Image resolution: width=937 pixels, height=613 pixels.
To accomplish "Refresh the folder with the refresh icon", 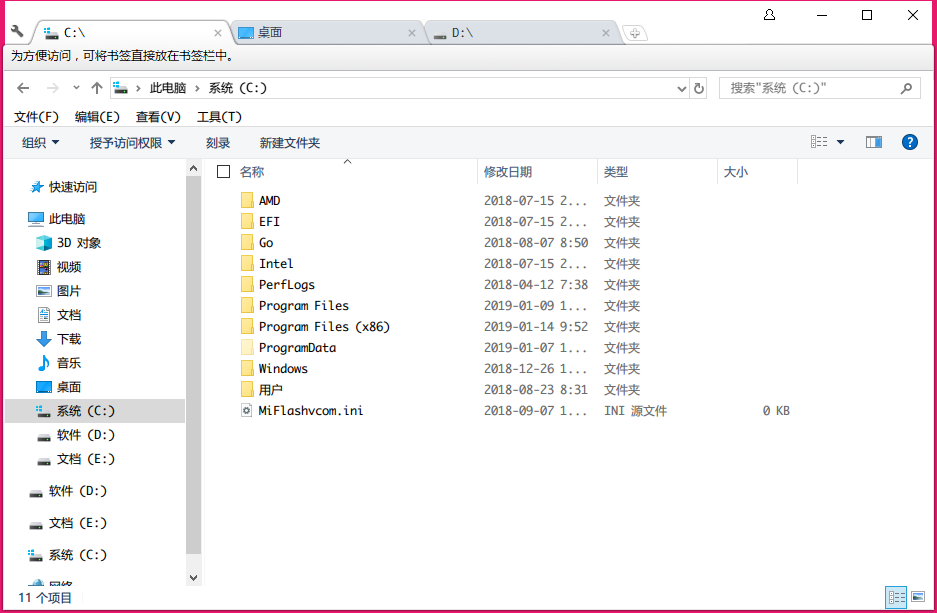I will click(700, 87).
